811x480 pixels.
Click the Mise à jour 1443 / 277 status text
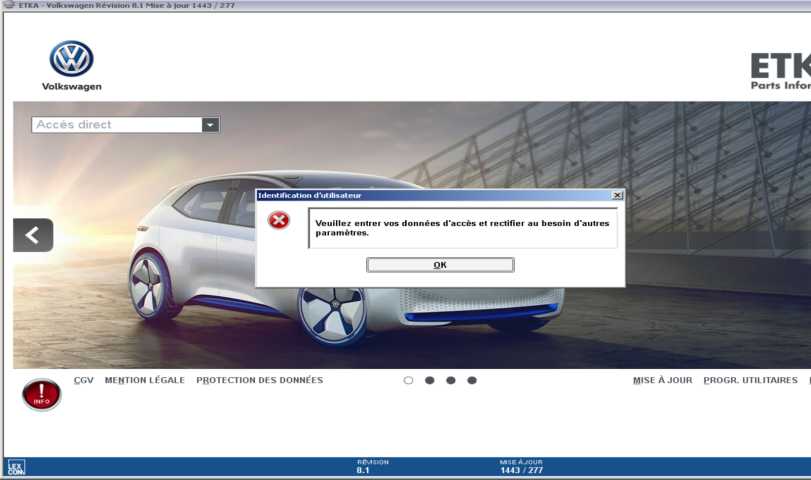coord(521,467)
